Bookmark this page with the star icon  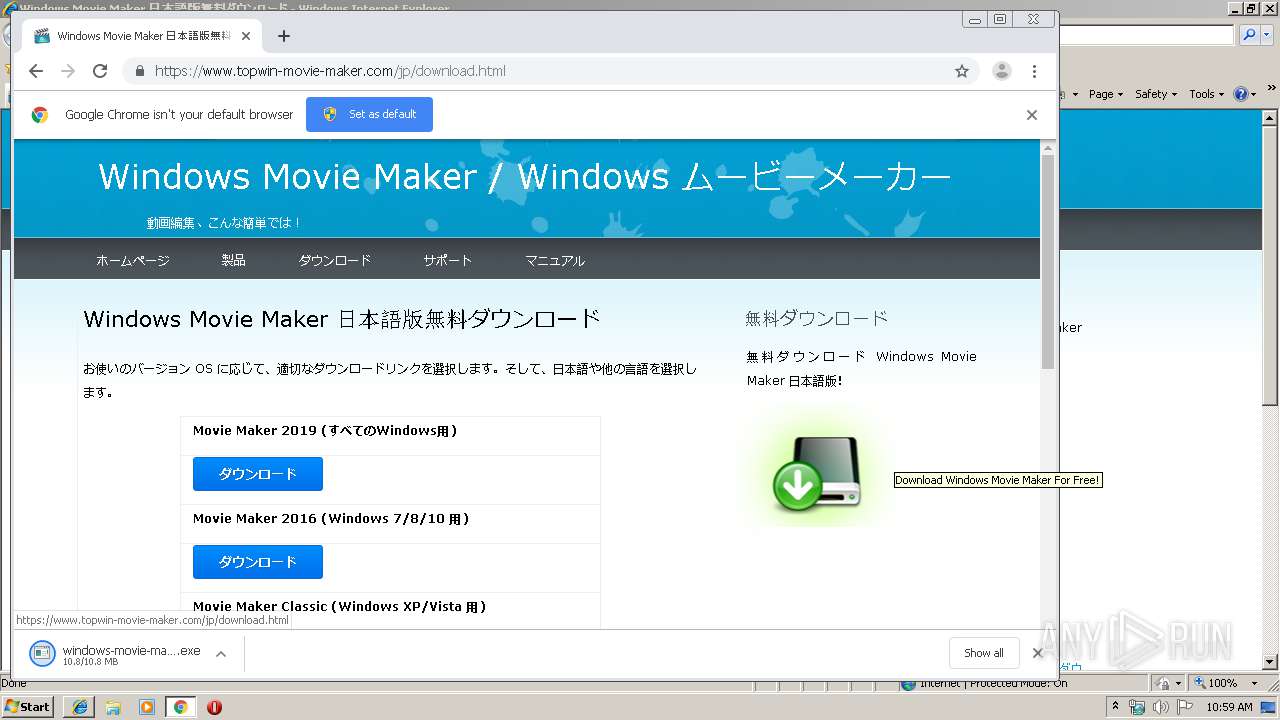pos(962,71)
